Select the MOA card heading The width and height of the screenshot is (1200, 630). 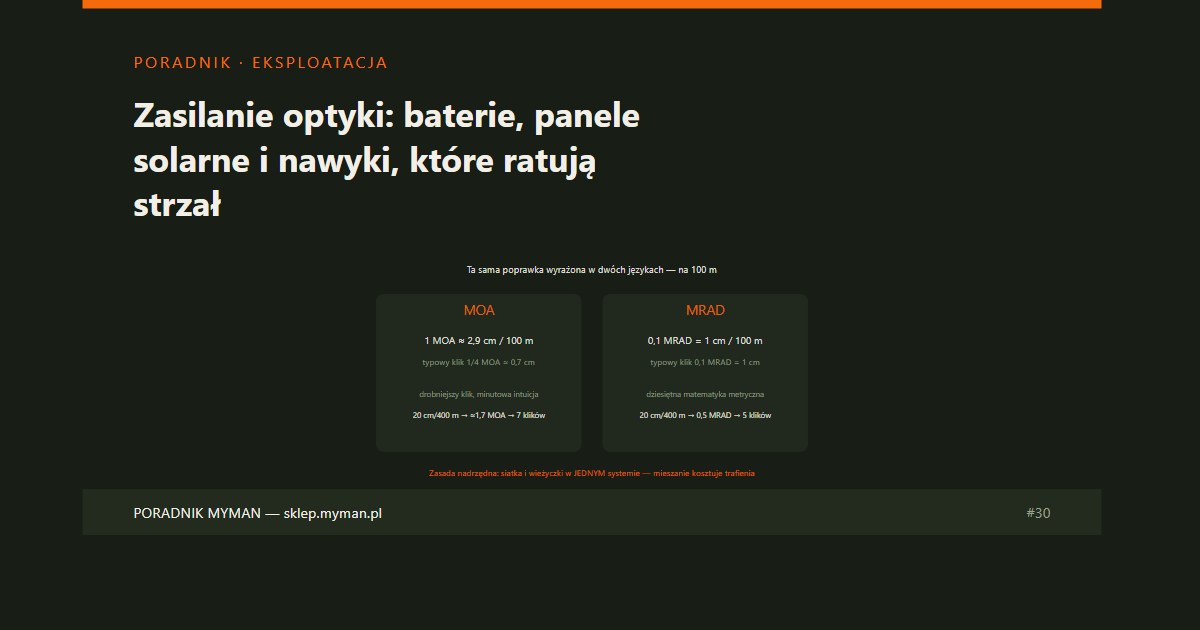[x=479, y=310]
